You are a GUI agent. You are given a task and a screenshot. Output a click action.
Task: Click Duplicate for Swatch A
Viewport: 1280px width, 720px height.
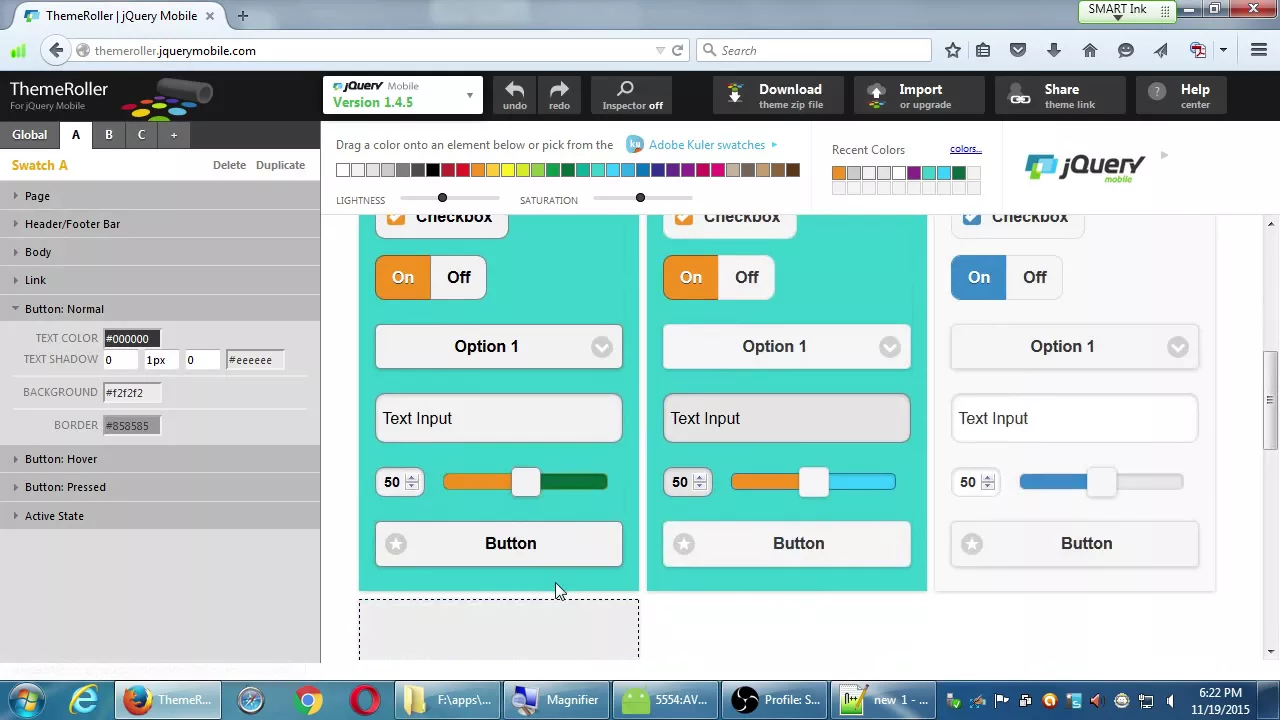[280, 165]
